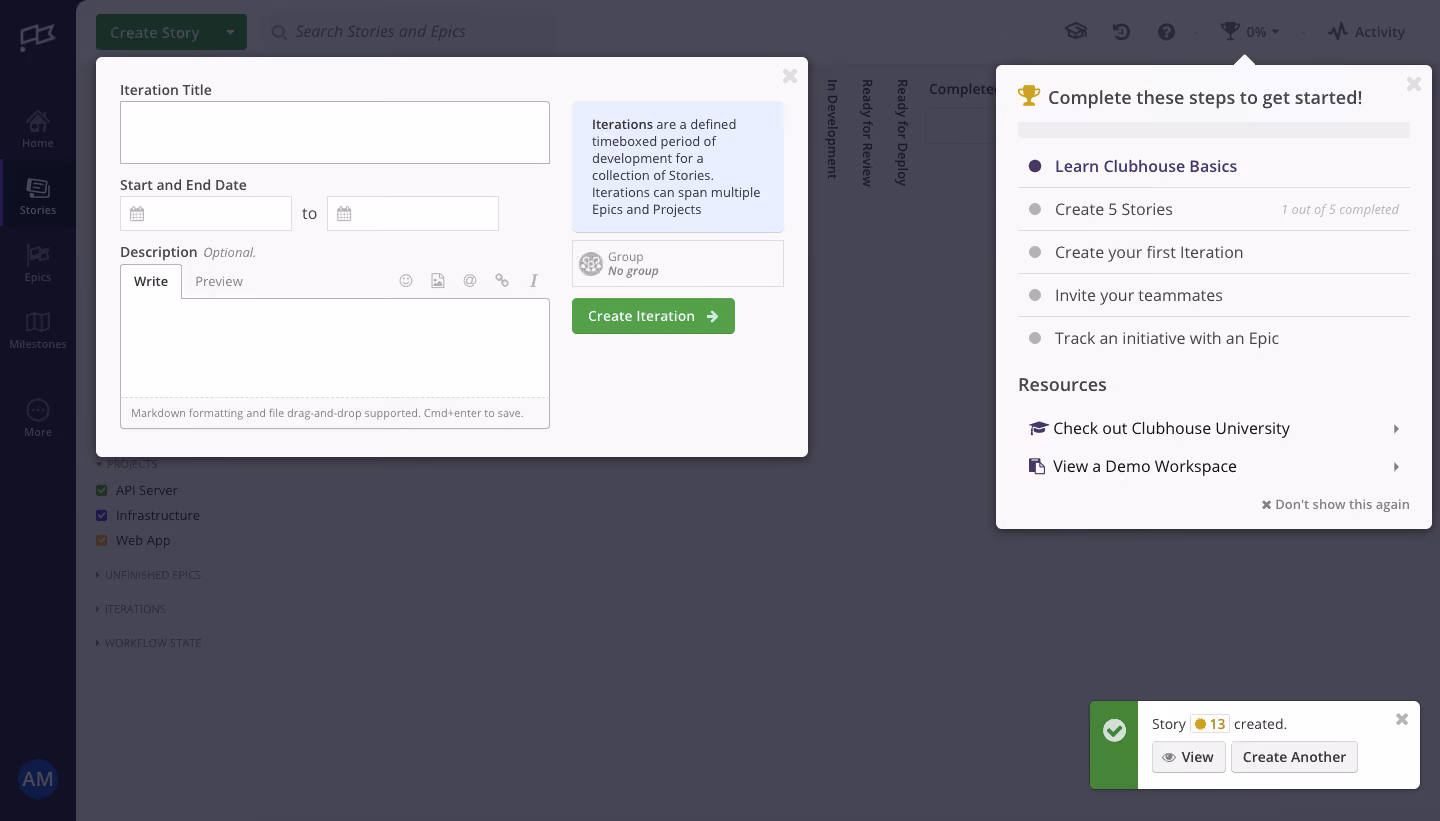This screenshot has width=1440, height=821.
Task: Open the Home sidebar icon
Action: 38,129
